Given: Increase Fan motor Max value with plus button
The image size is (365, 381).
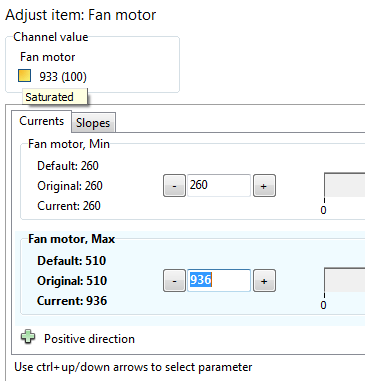Looking at the screenshot, I should tap(264, 281).
